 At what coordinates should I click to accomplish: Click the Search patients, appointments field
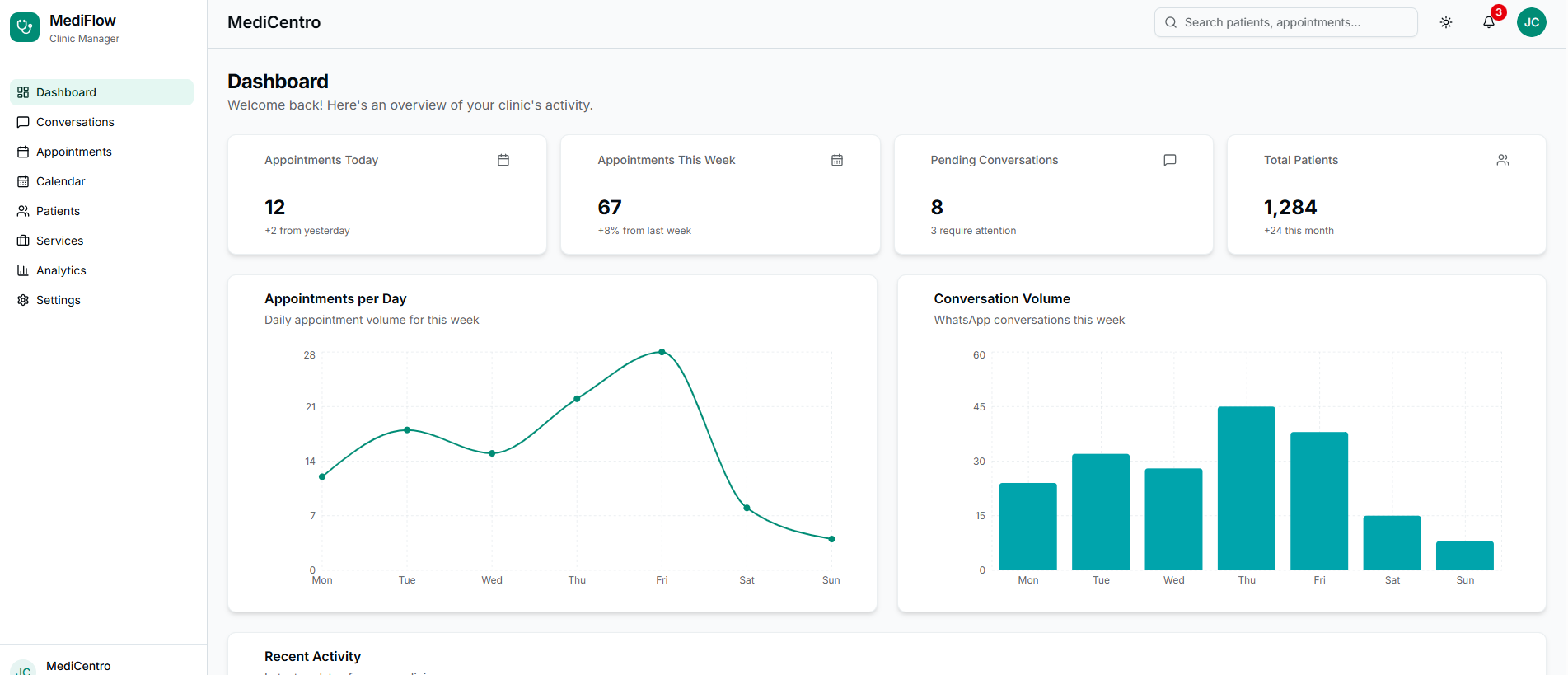pos(1285,22)
